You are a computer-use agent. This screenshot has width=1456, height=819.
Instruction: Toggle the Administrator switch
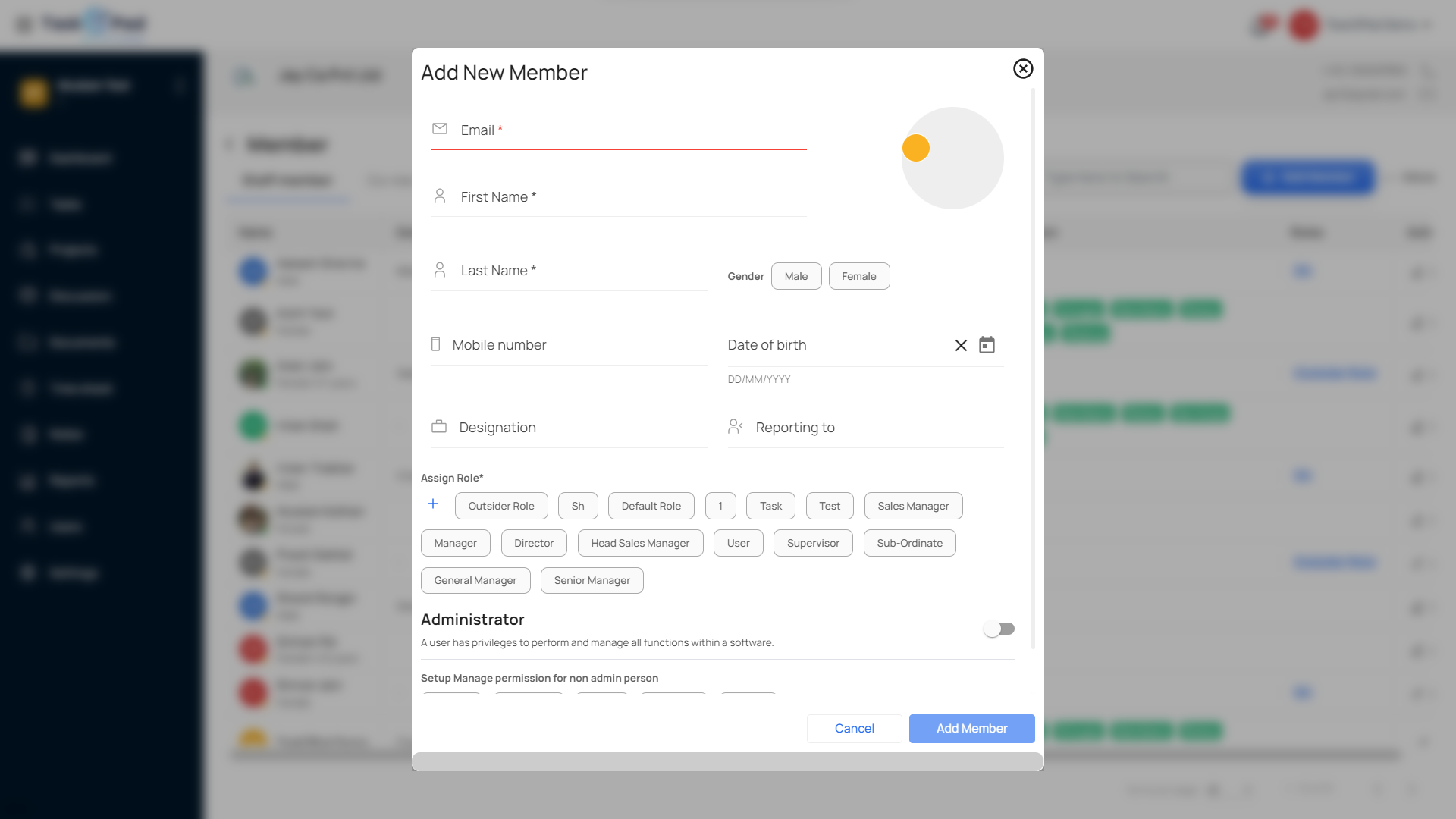click(x=999, y=629)
